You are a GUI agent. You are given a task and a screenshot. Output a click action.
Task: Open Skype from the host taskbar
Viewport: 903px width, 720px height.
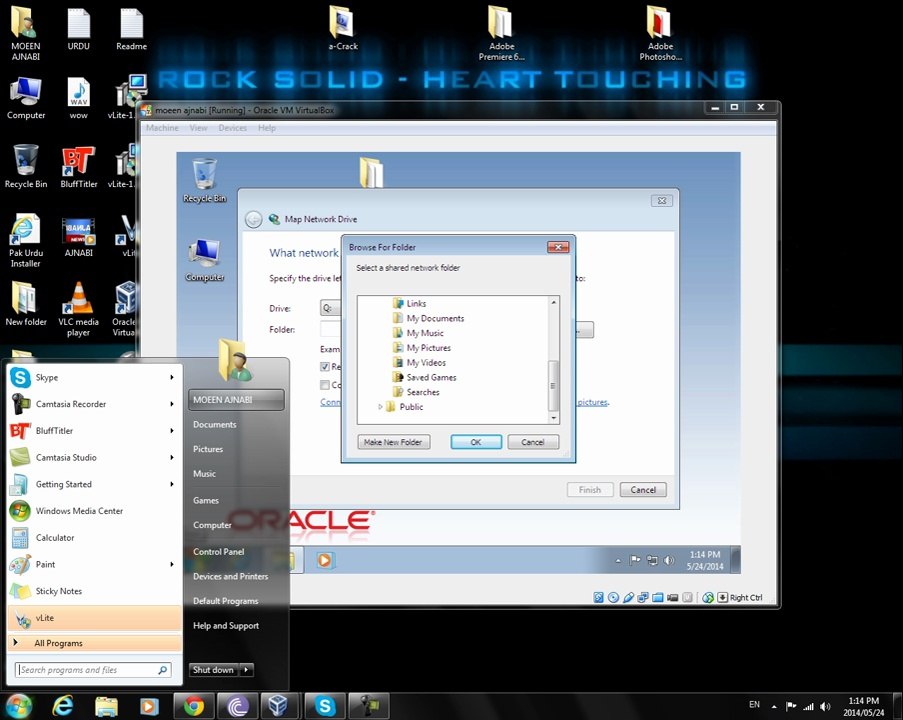point(325,706)
